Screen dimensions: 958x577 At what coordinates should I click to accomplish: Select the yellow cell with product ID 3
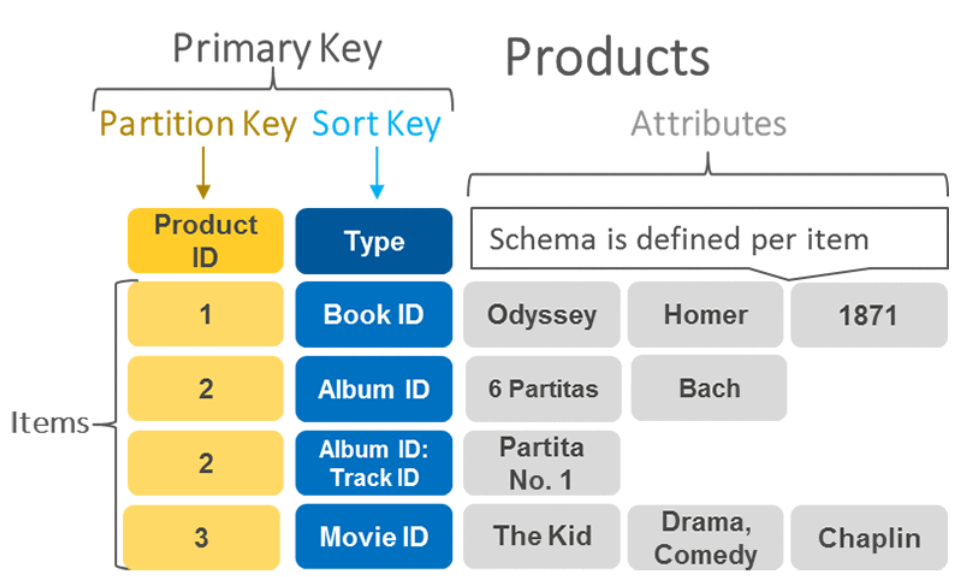point(202,537)
